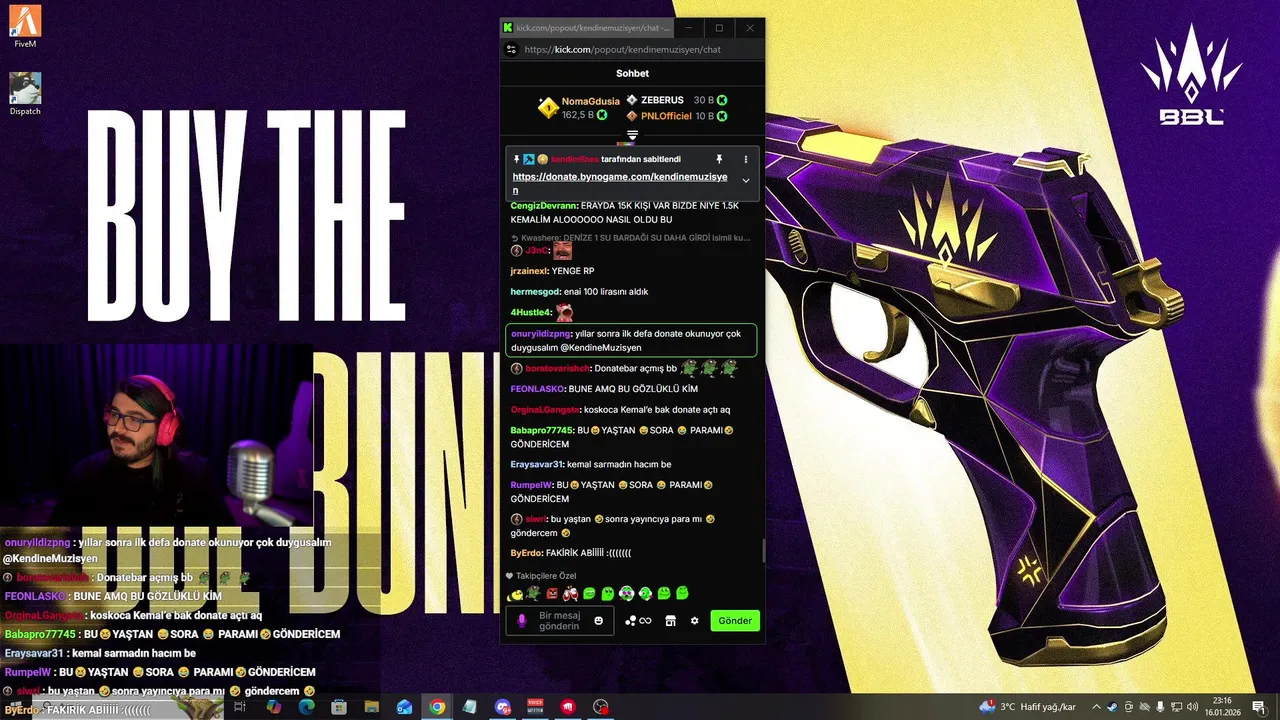Open the Dispatch desktop shortcut
This screenshot has width=1280, height=720.
click(25, 94)
